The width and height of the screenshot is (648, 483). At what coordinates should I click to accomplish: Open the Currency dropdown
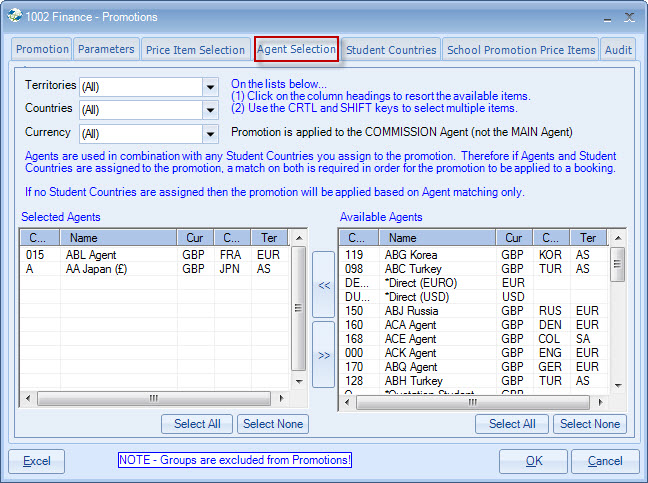(210, 134)
